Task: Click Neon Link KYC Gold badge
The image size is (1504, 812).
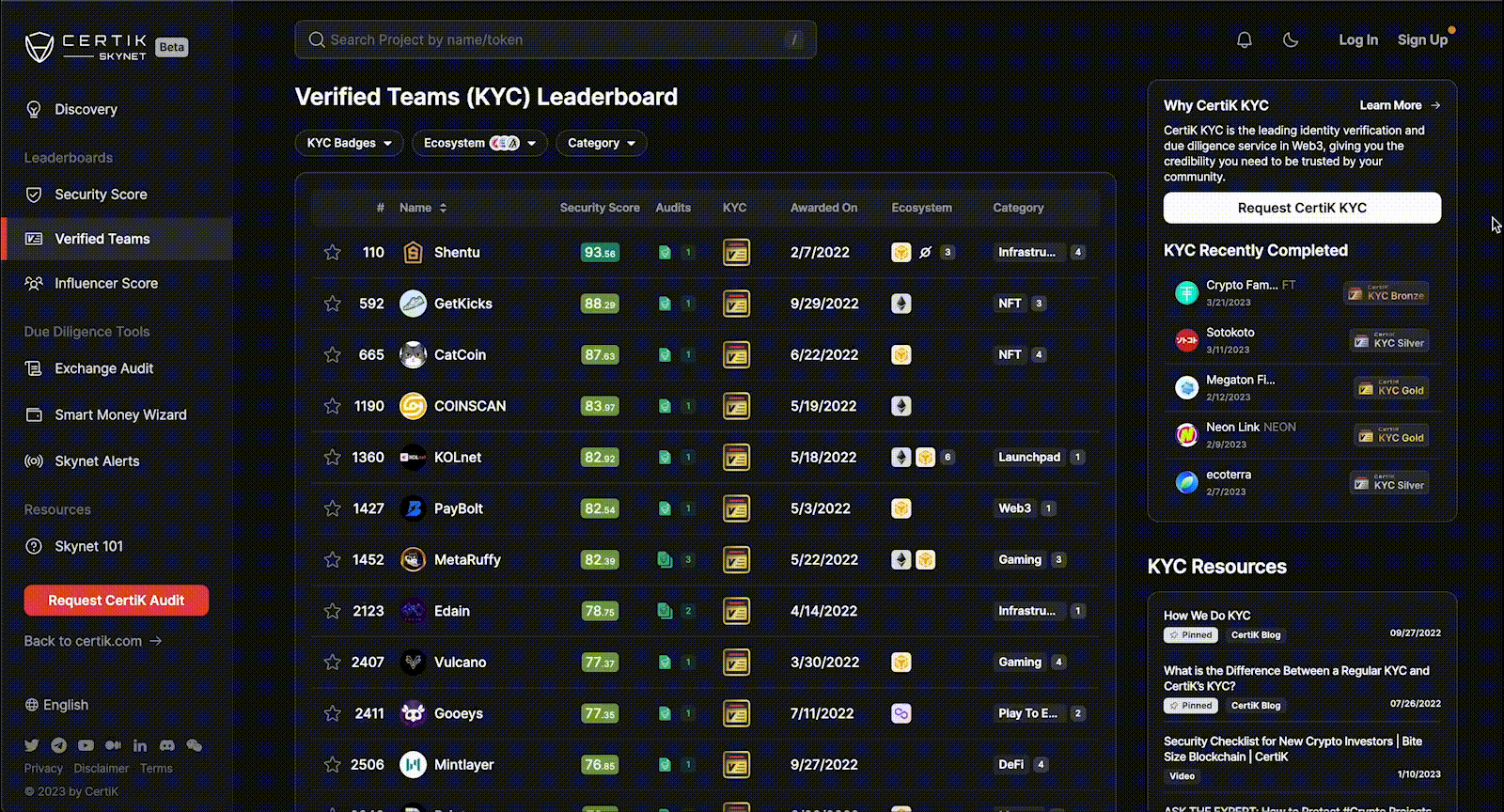Action: 1391,436
